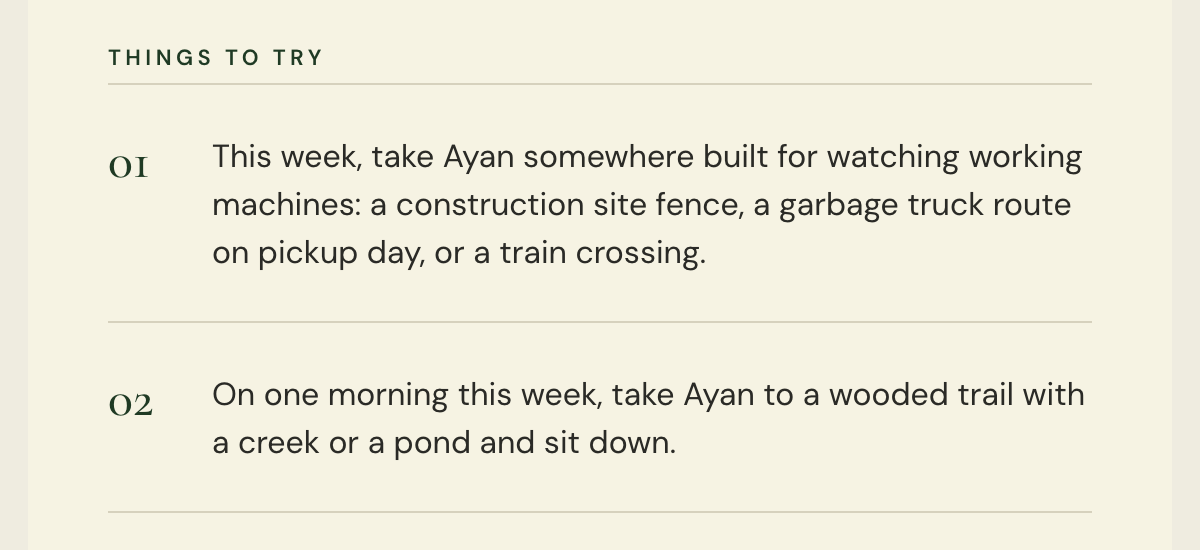Click the divider line under the heading
This screenshot has height=550, width=1200.
click(600, 84)
